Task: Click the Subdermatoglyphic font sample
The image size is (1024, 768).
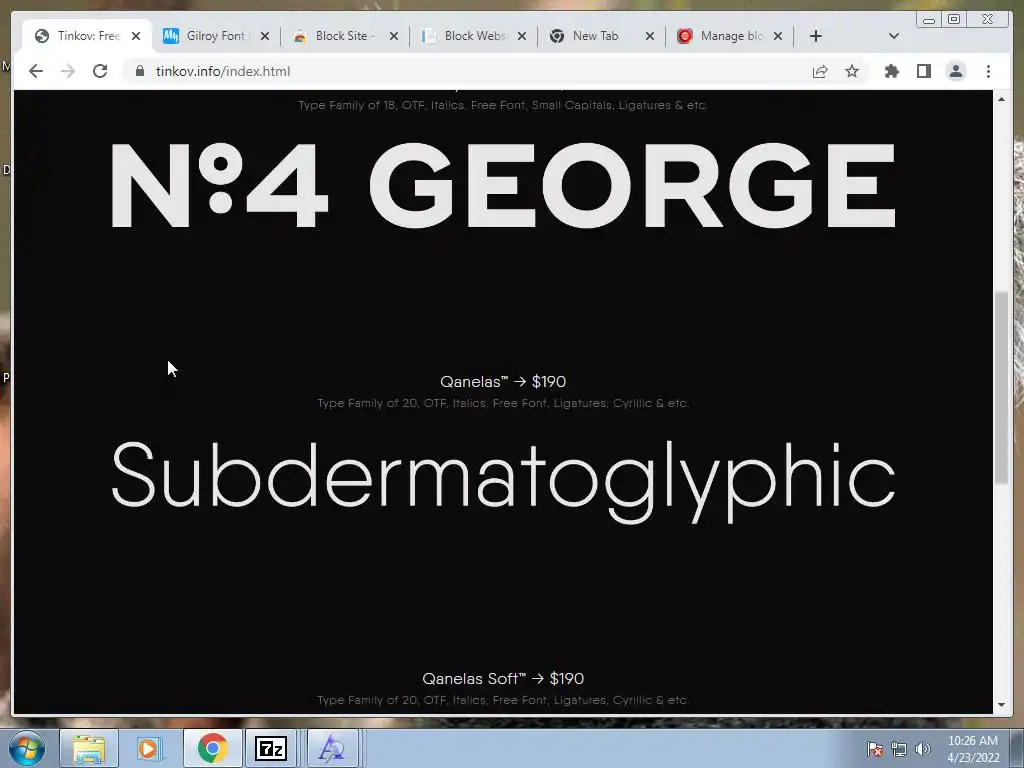Action: click(503, 481)
